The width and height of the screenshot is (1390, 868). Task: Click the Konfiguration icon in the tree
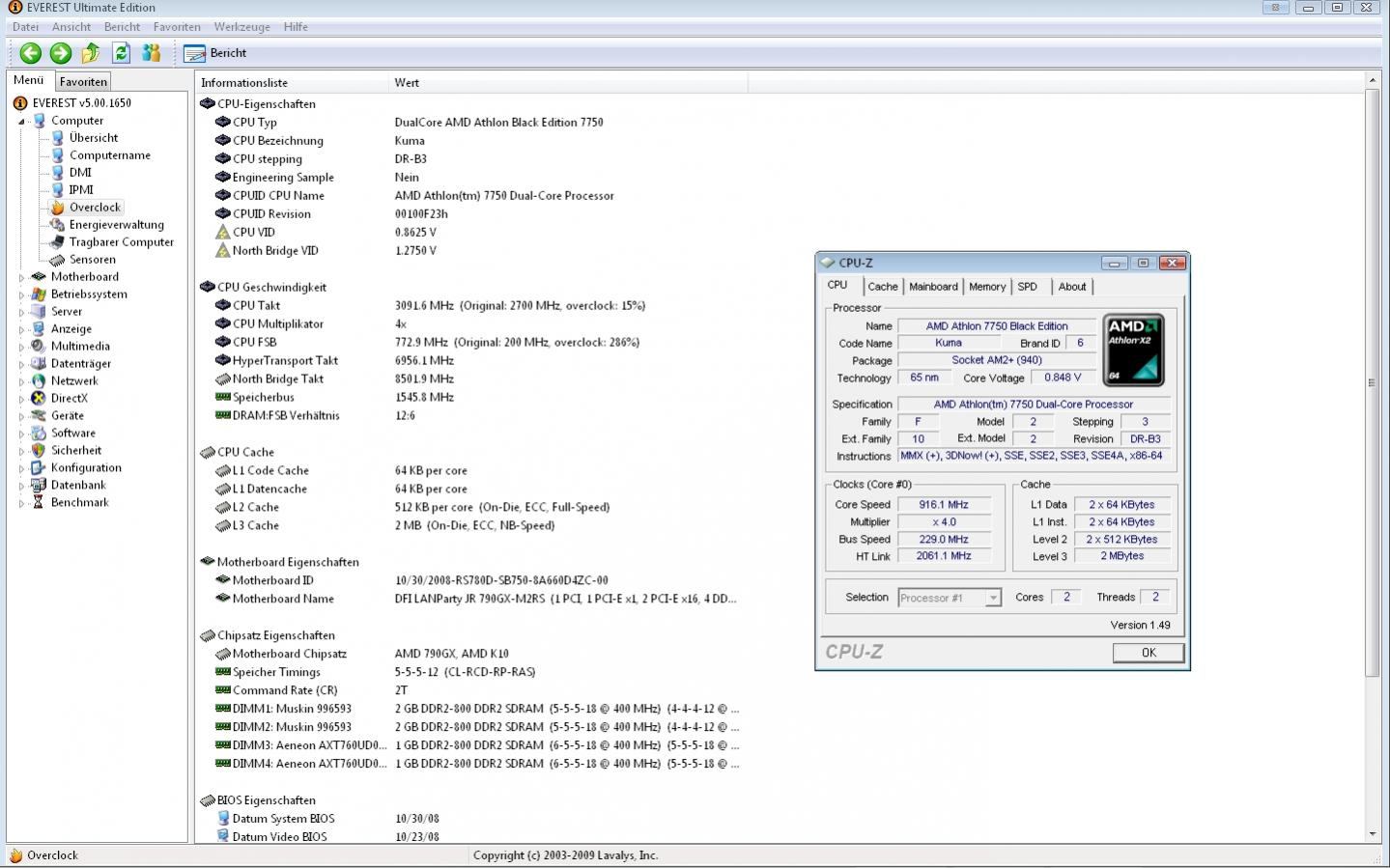point(39,468)
